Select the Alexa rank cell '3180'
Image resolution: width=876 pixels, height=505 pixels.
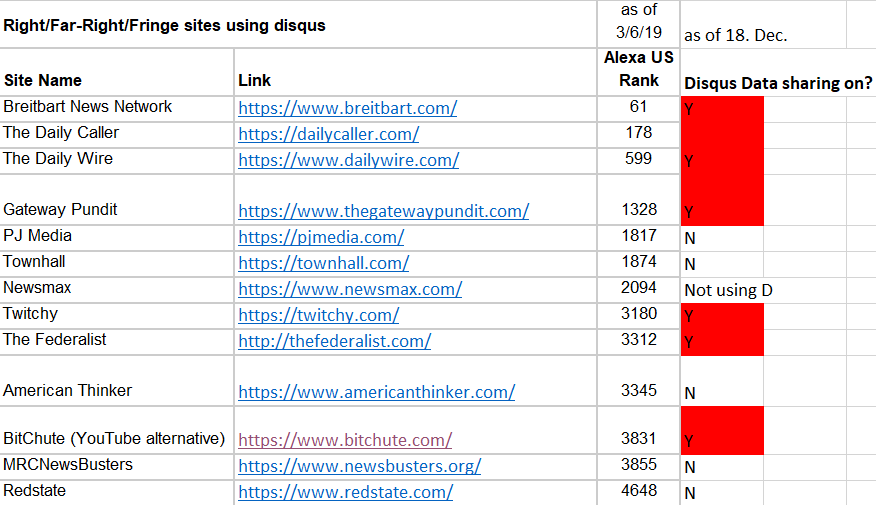(x=639, y=316)
